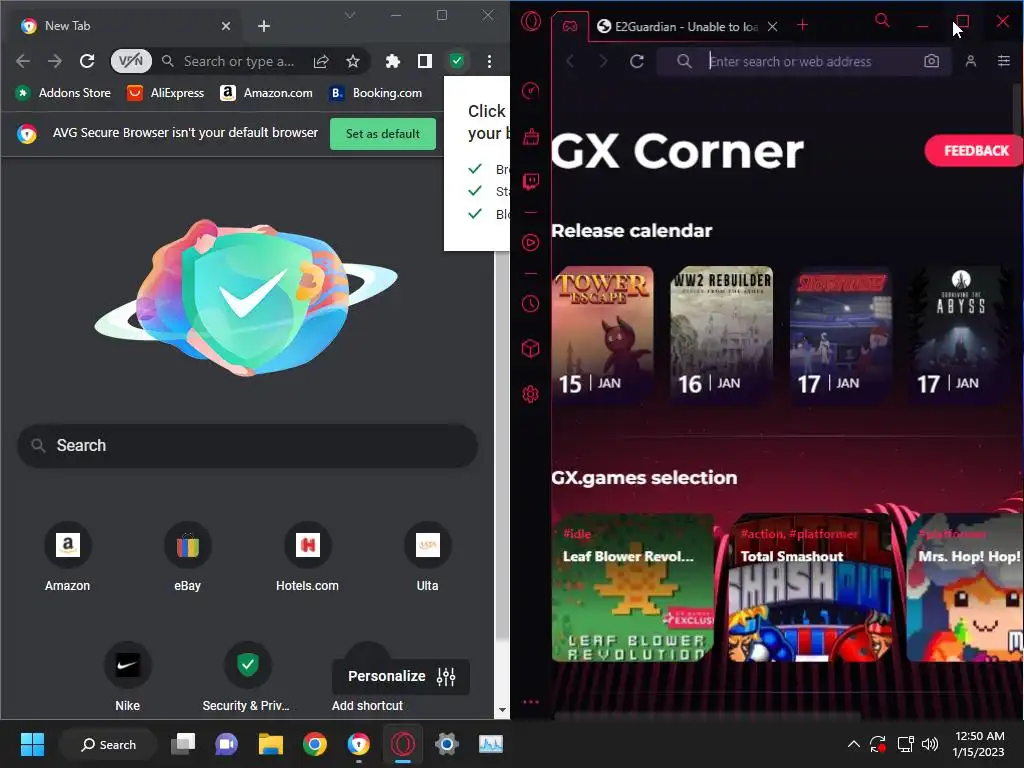Click the volume speaker icon in system tray
This screenshot has width=1024, height=768.
point(930,744)
